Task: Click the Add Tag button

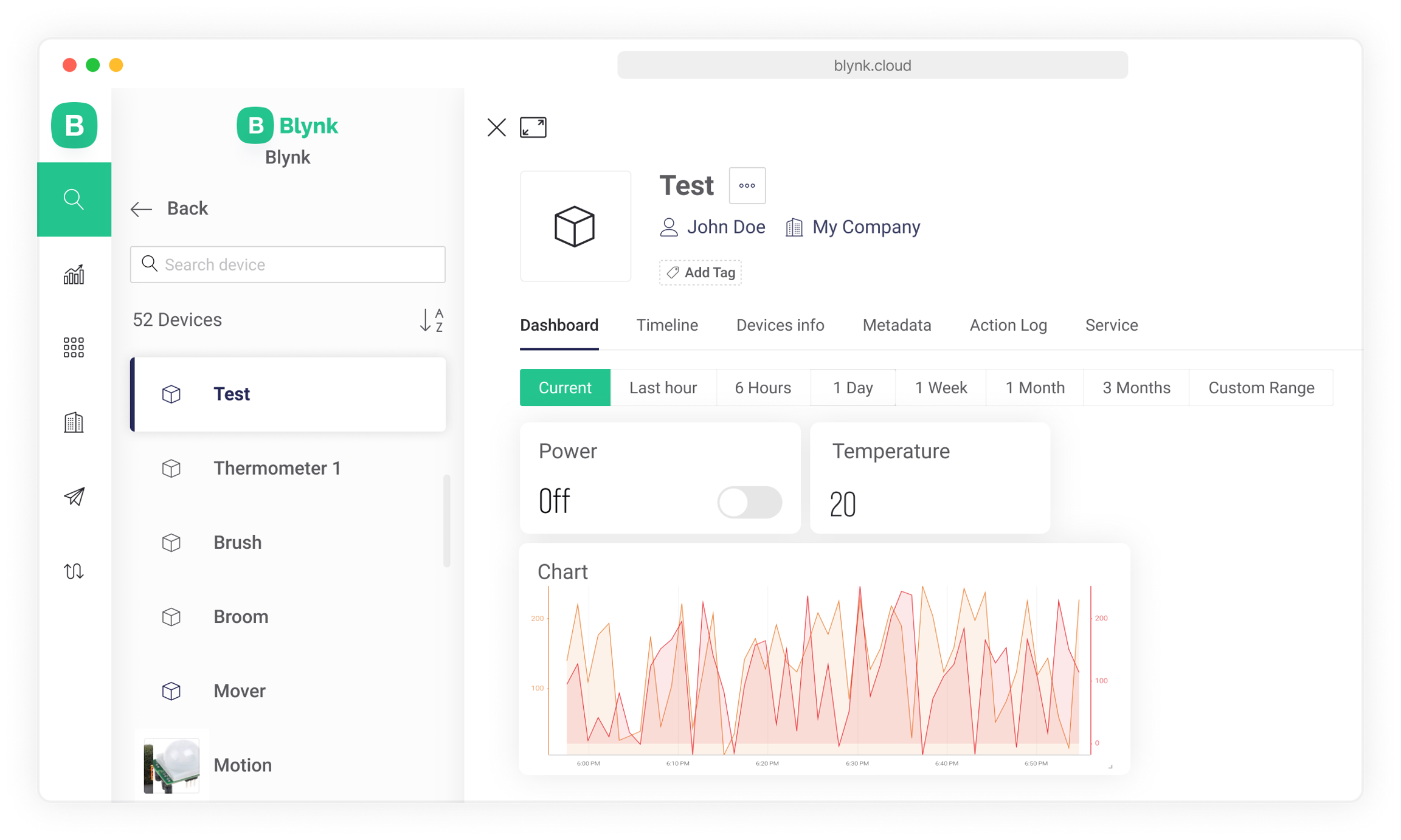Action: 700,272
